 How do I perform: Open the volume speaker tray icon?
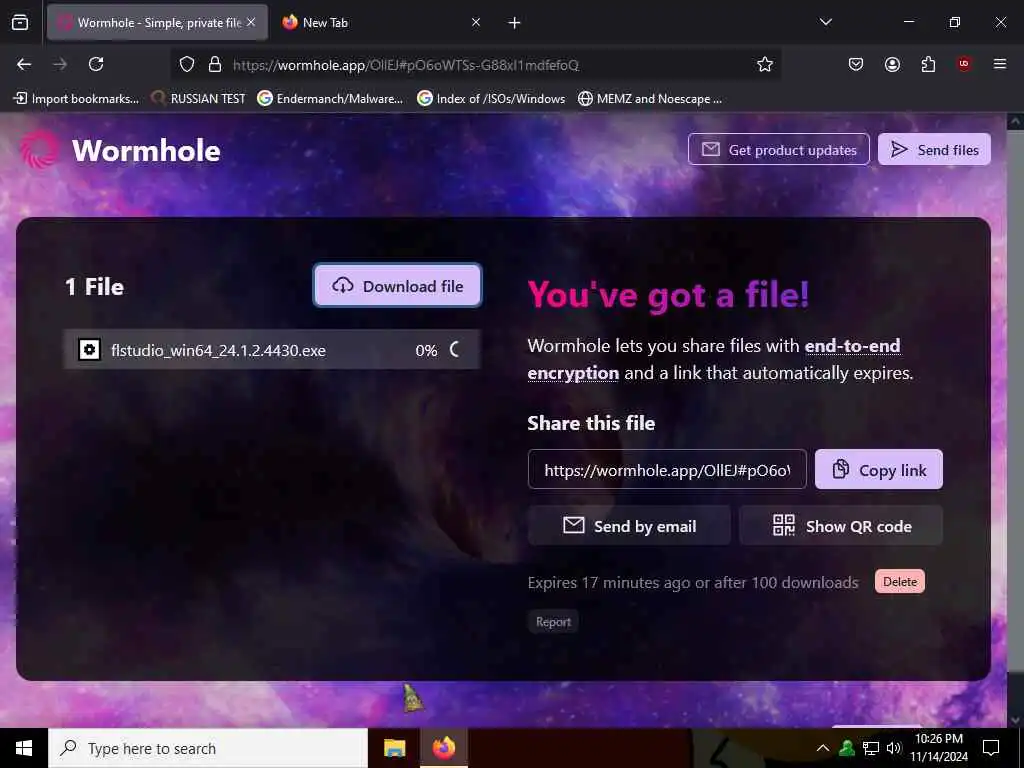(x=893, y=748)
